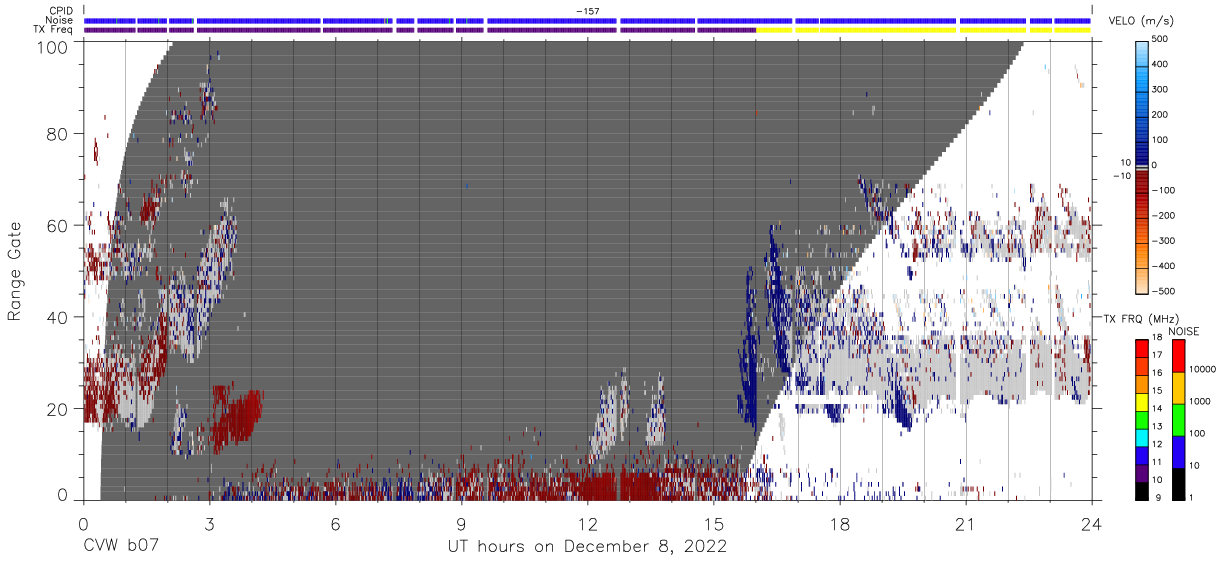This screenshot has height=567, width=1228.
Task: Click the yellow segment of TX Freq bar
Action: [923, 30]
